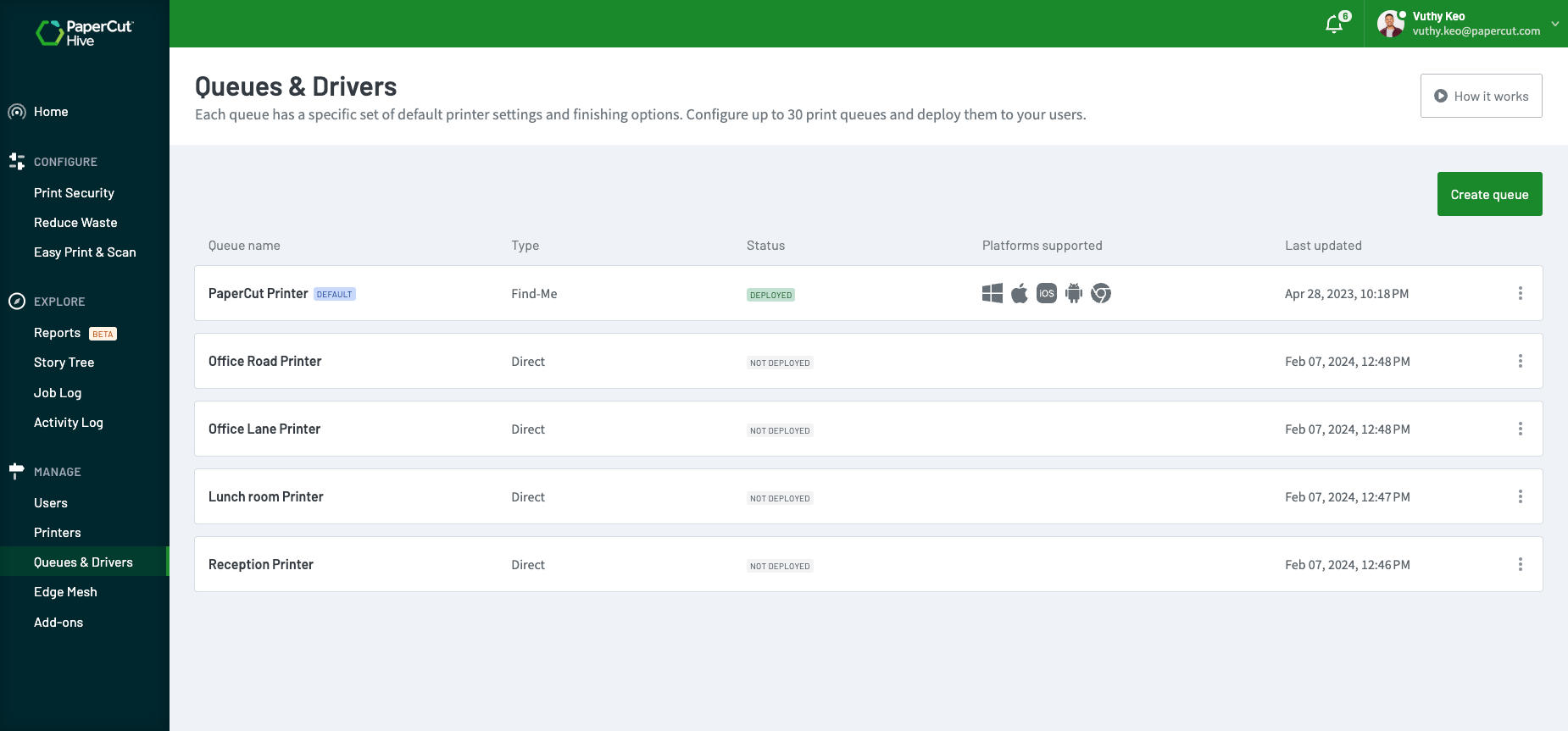Open the Office Road Printer queue

tap(264, 361)
